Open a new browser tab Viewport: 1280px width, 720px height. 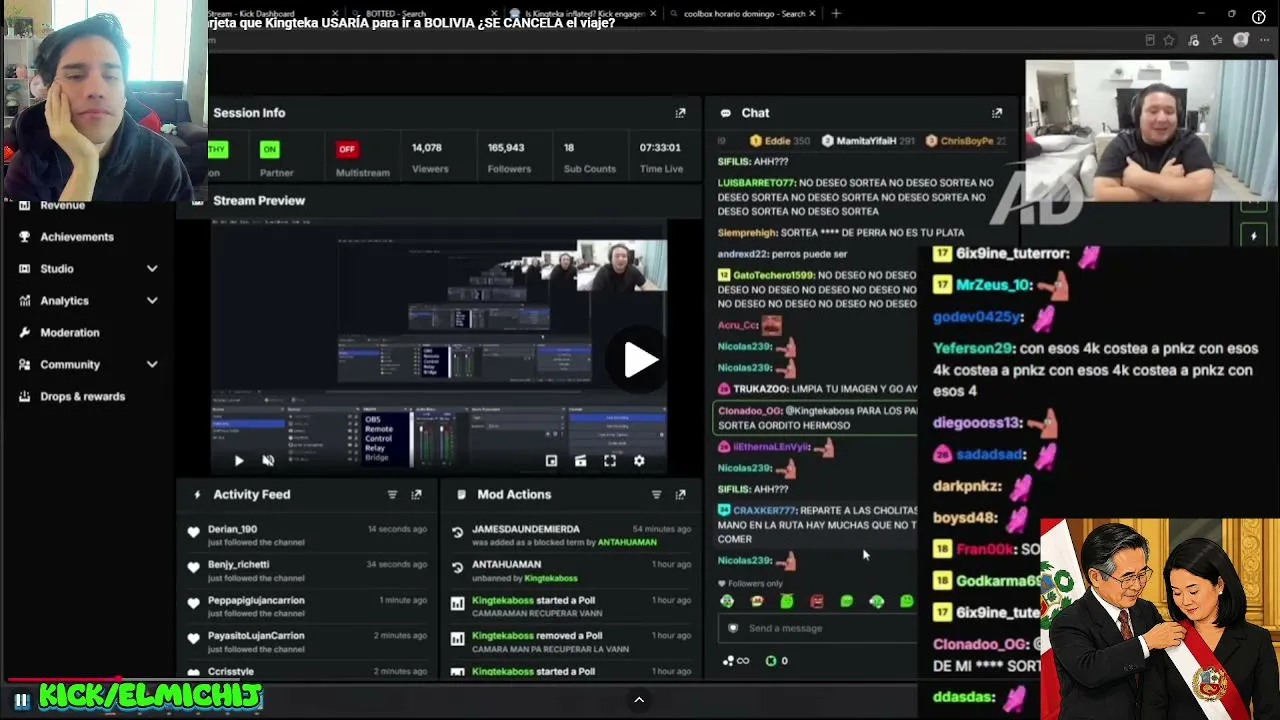(836, 14)
